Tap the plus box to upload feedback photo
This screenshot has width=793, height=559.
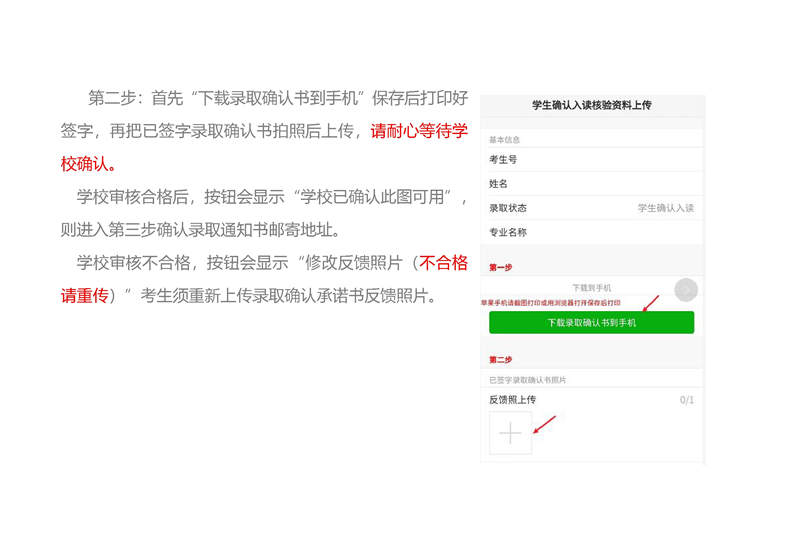click(x=510, y=433)
